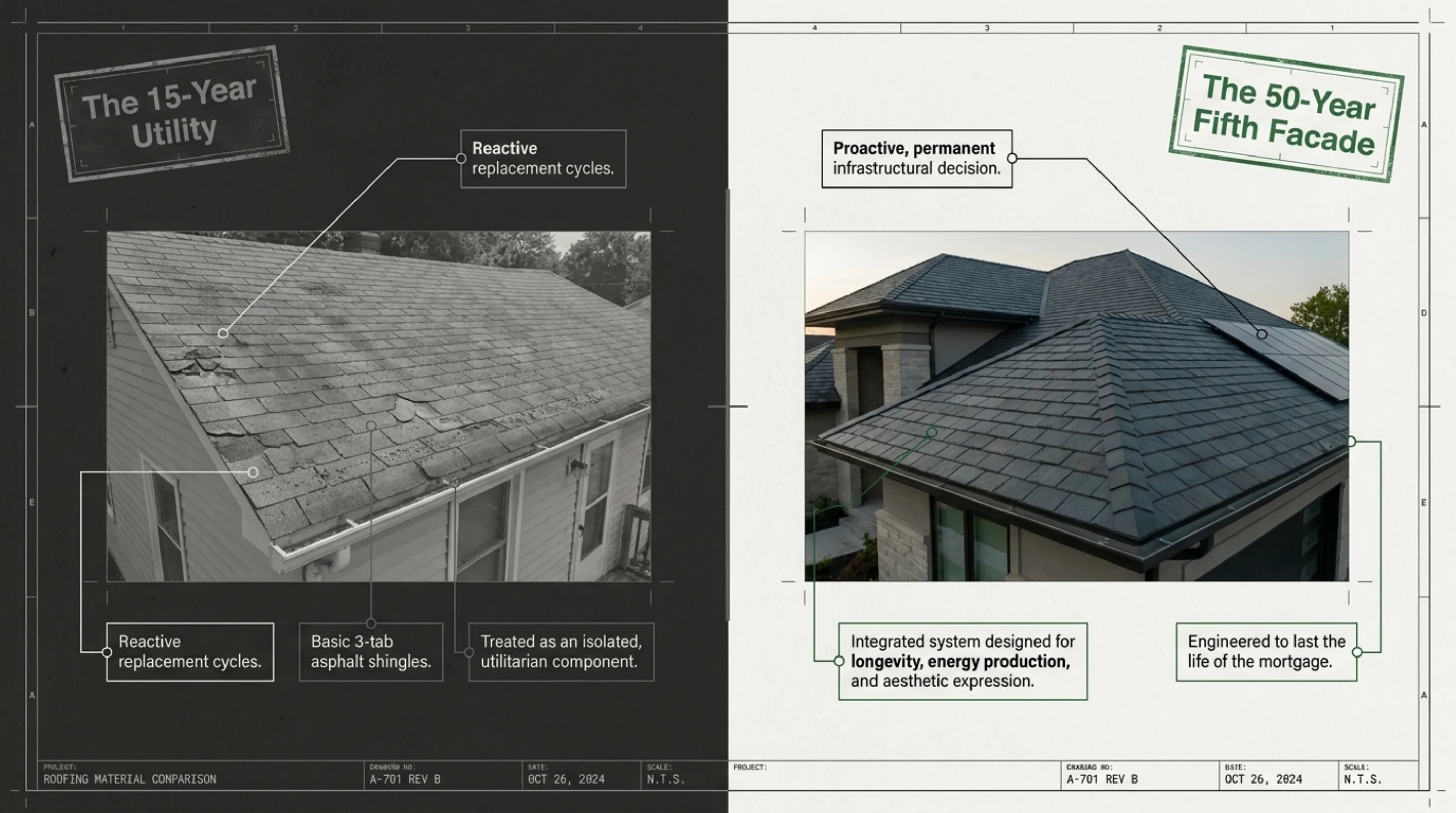Click "A-701 REV B" in the dark panel title block
1456x813 pixels.
405,779
